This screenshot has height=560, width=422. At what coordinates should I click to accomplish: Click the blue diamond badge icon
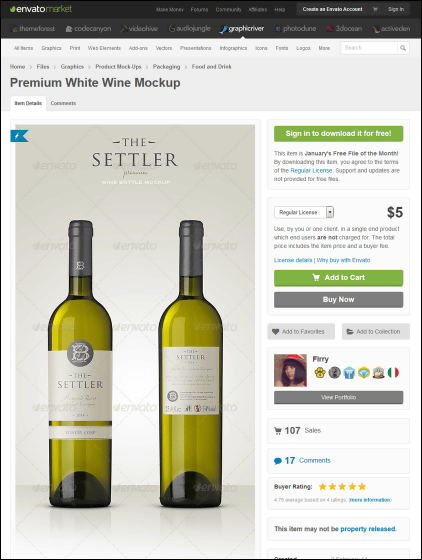click(364, 373)
